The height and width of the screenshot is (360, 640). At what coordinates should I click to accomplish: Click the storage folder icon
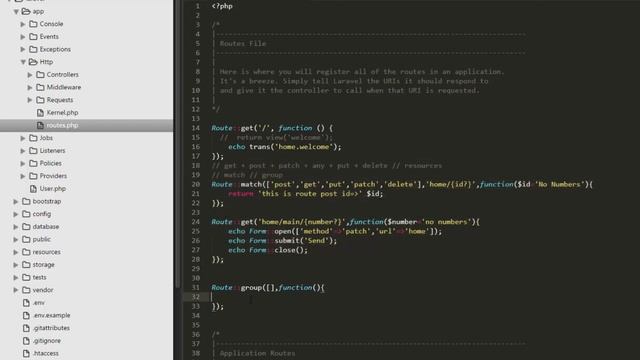[27, 264]
